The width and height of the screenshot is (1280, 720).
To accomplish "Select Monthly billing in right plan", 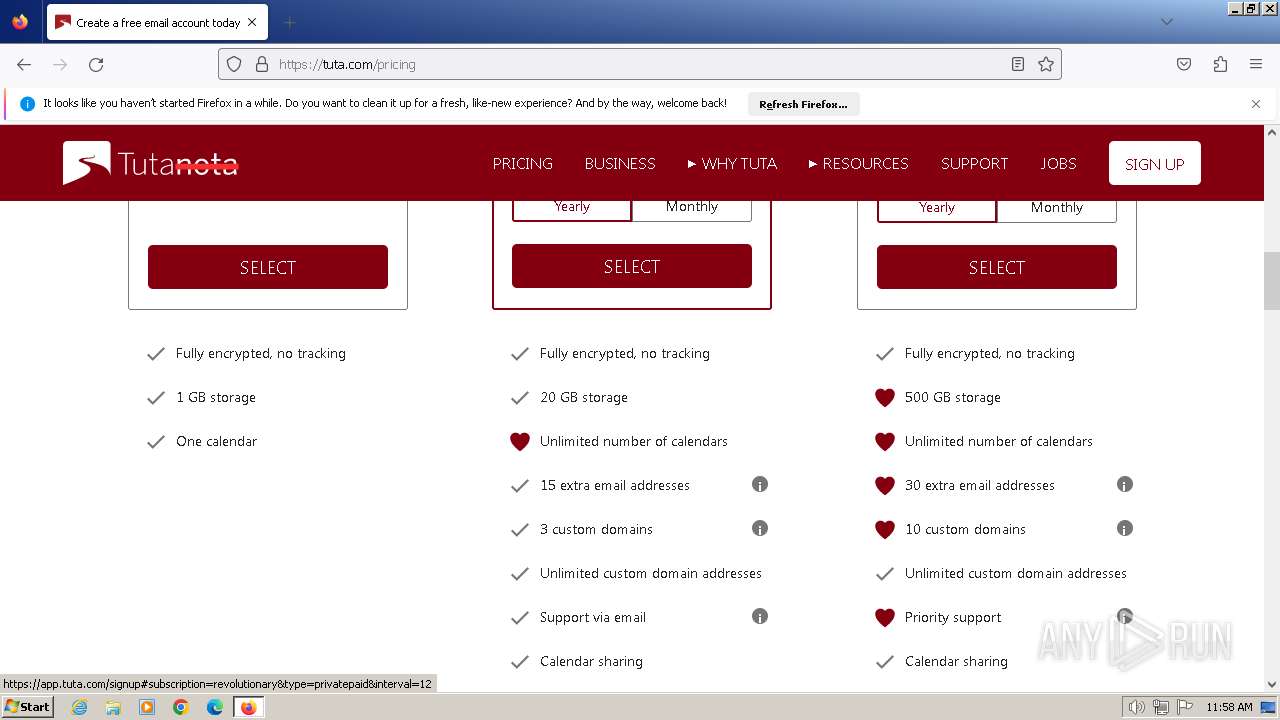I will (x=1057, y=208).
